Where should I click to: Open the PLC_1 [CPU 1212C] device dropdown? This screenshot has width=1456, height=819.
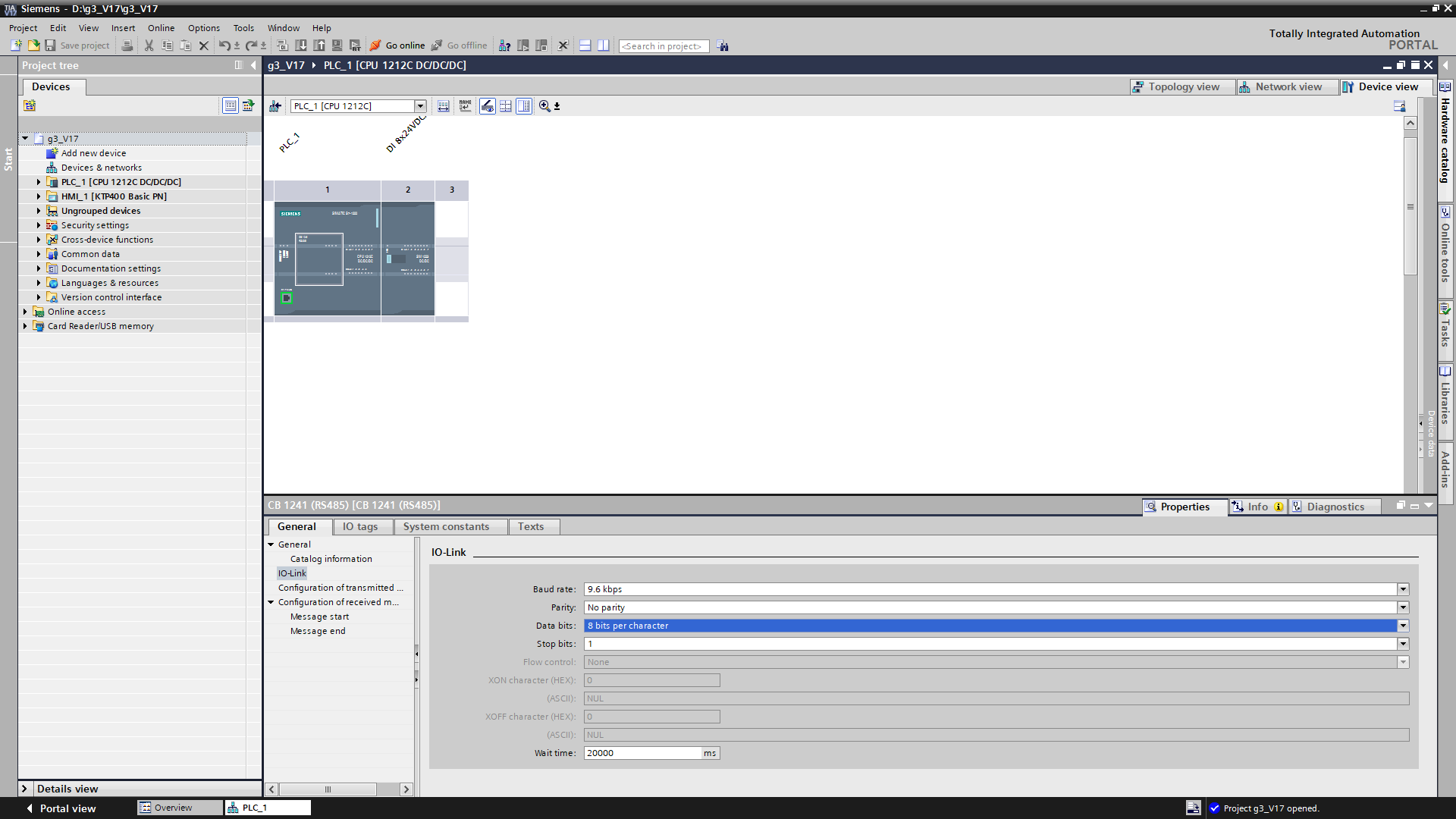420,106
